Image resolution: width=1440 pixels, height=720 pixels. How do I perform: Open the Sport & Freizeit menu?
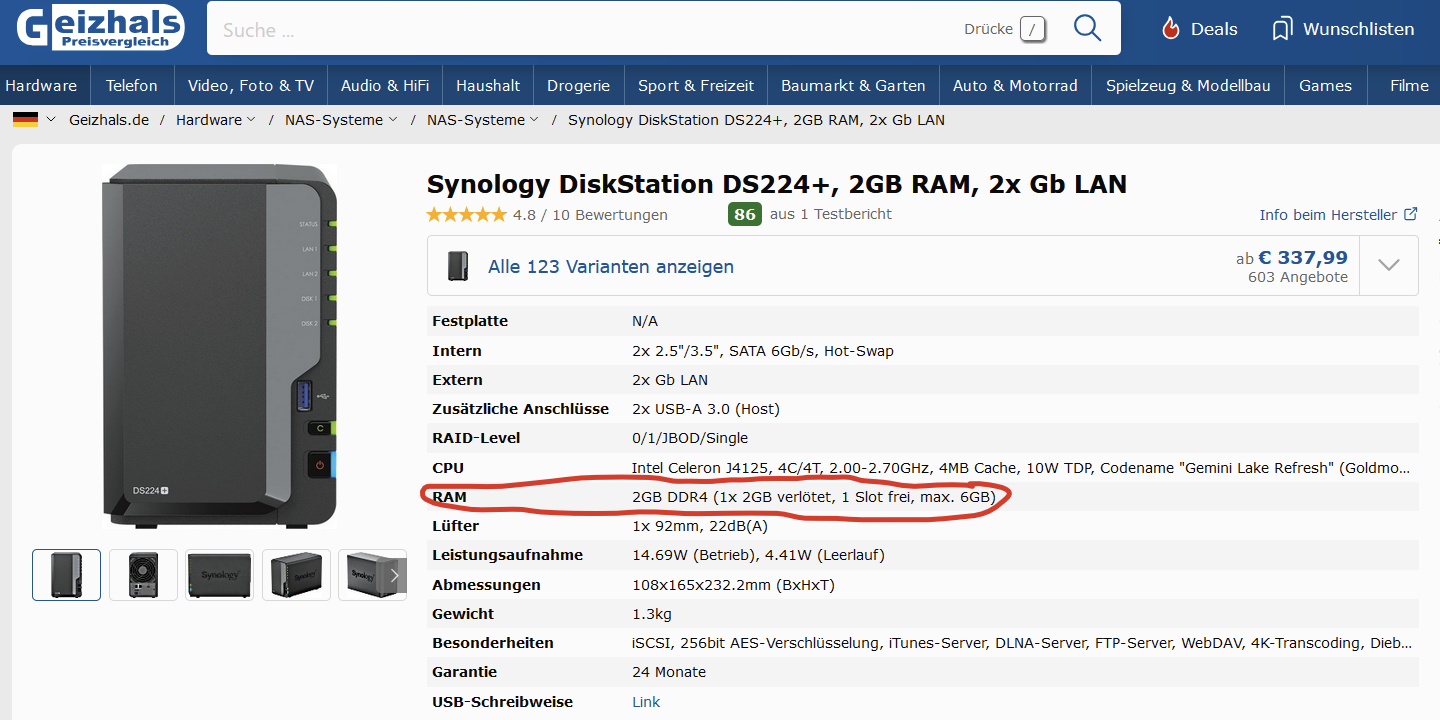pos(696,86)
